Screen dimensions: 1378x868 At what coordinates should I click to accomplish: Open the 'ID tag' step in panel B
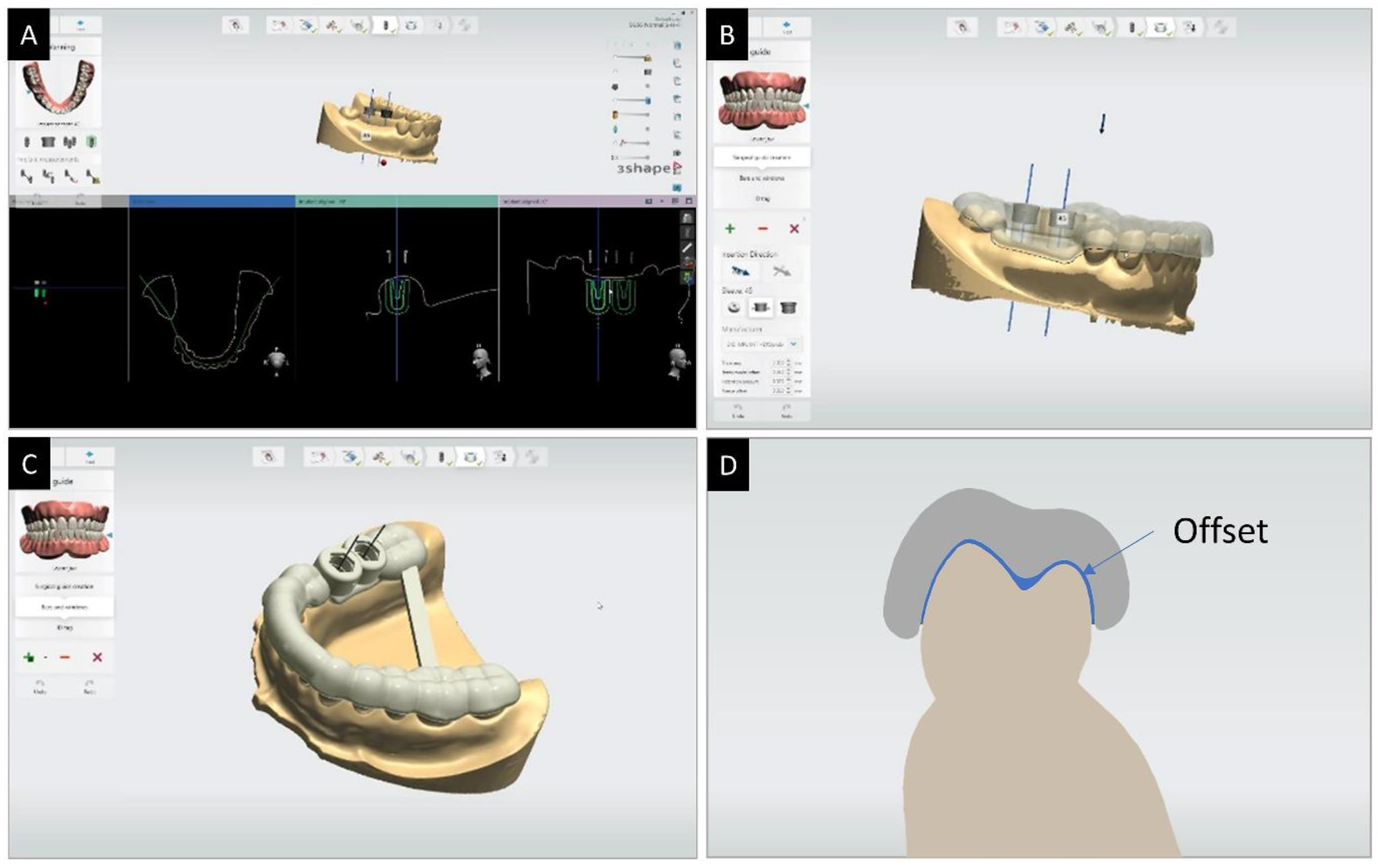coord(762,199)
